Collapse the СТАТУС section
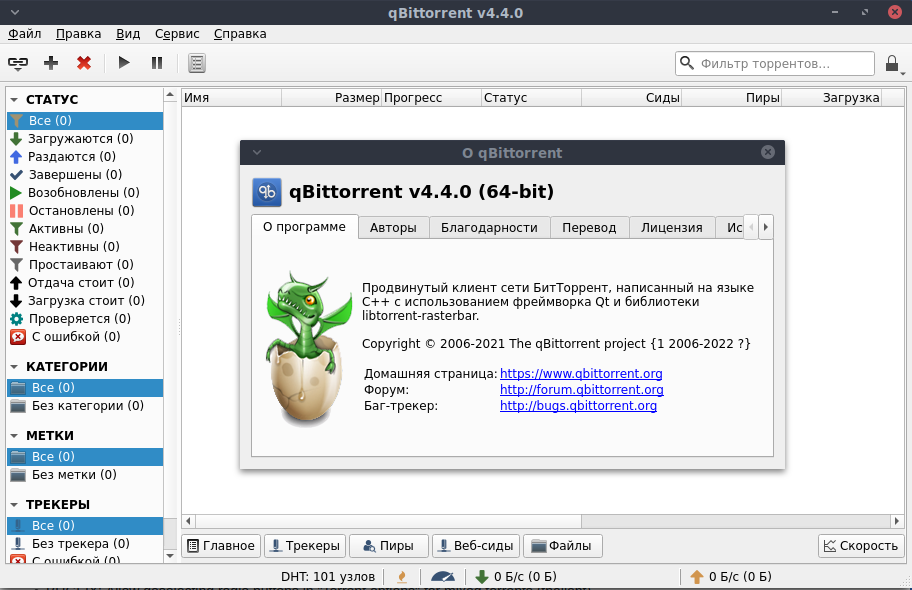Image resolution: width=912 pixels, height=590 pixels. pyautogui.click(x=15, y=100)
